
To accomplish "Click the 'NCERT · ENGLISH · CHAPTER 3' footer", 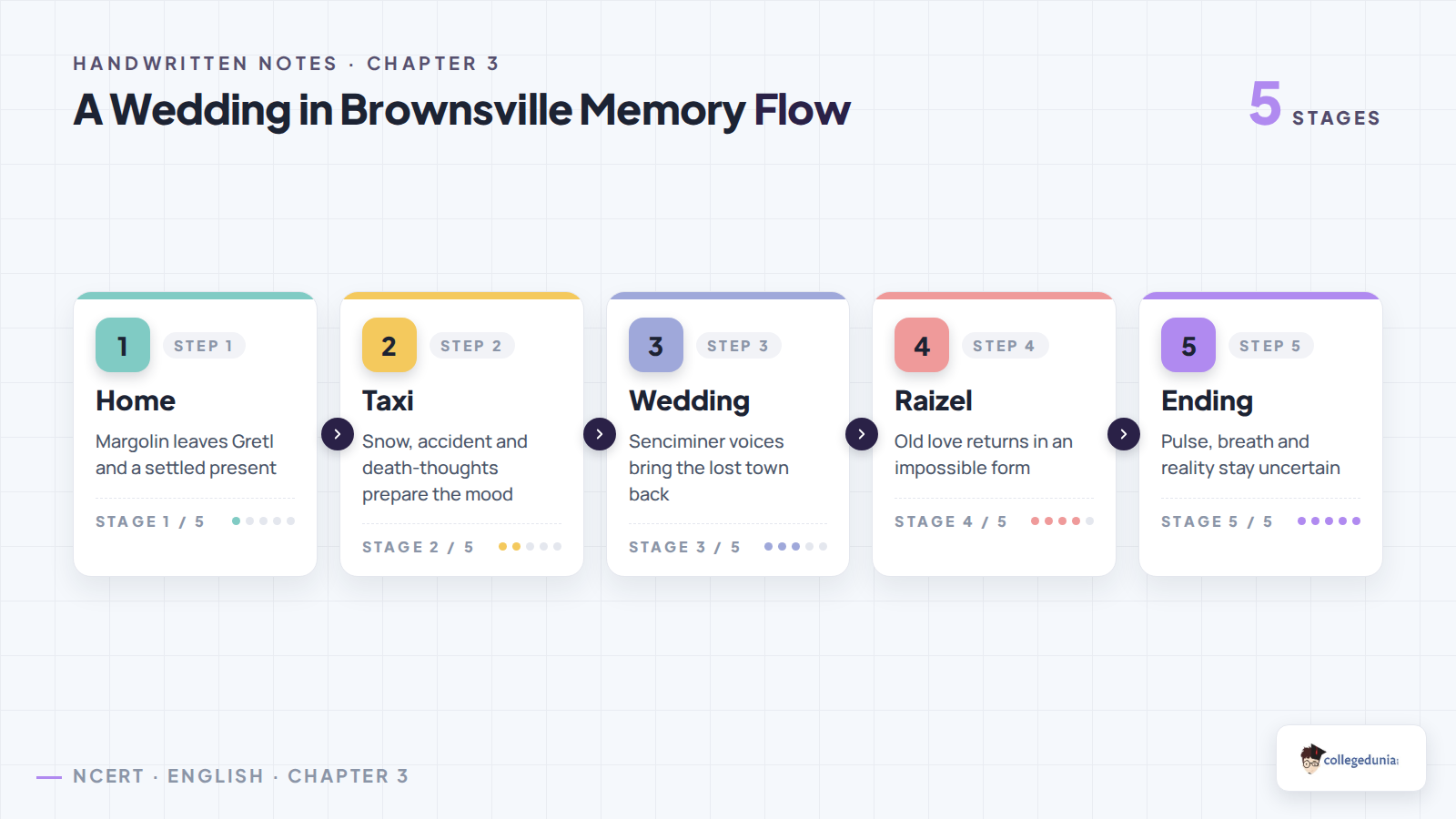I will click(x=240, y=776).
